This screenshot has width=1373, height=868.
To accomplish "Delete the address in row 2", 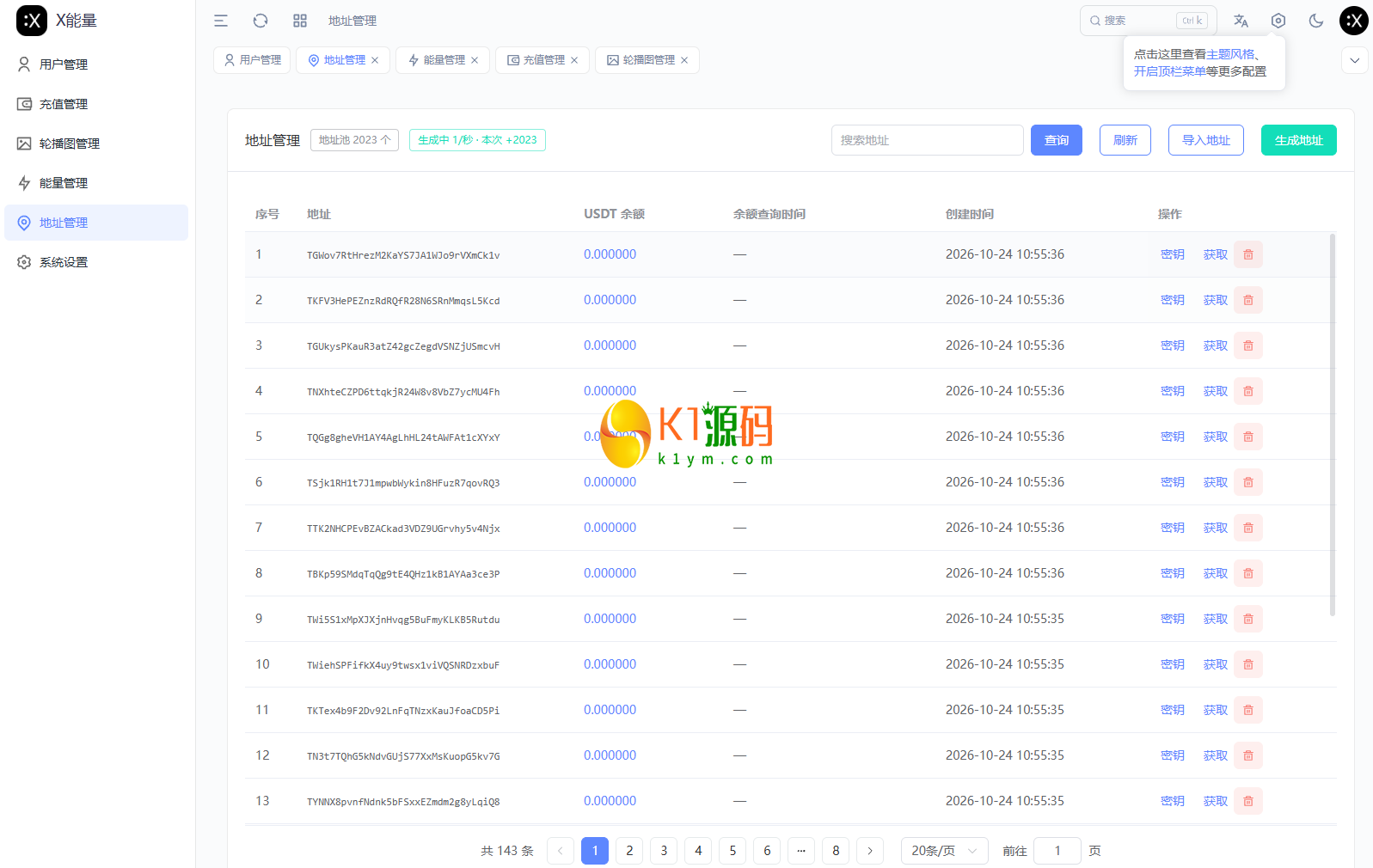I will (1248, 300).
